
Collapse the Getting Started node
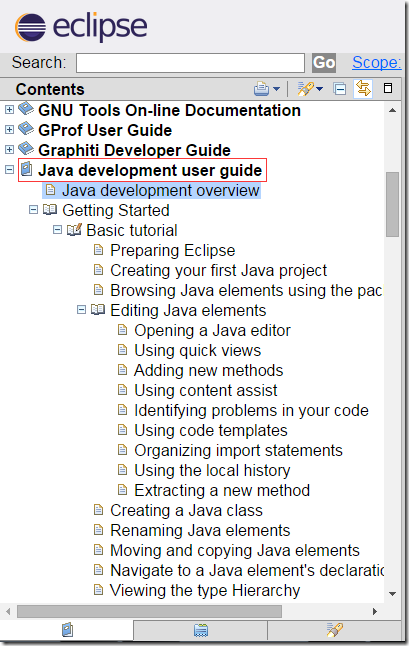tap(33, 210)
